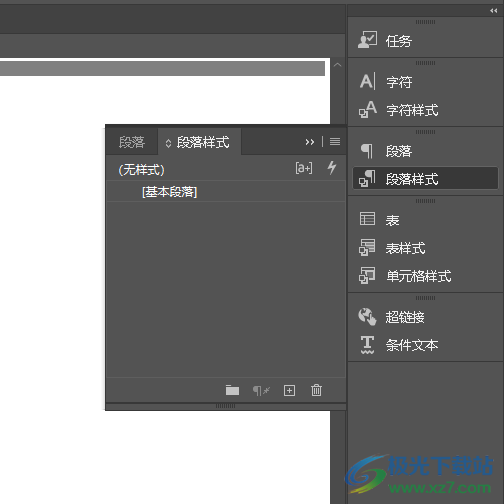Image resolution: width=504 pixels, height=504 pixels.
Task: Toggle the 段落样式 panel icon in dock
Action: pyautogui.click(x=367, y=178)
